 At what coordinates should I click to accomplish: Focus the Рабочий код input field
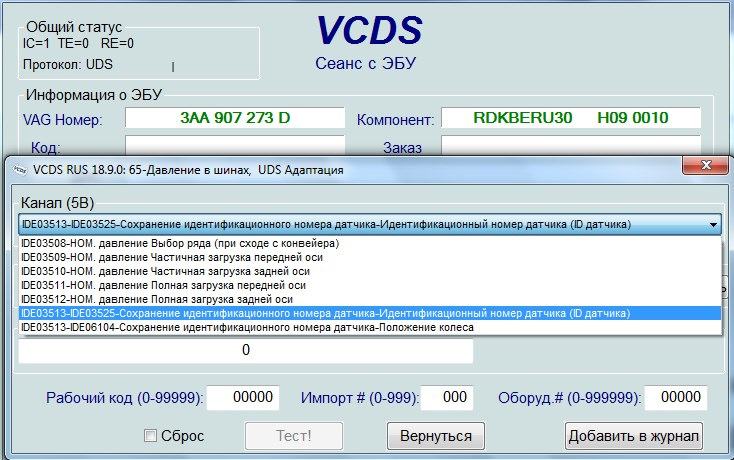pyautogui.click(x=243, y=398)
